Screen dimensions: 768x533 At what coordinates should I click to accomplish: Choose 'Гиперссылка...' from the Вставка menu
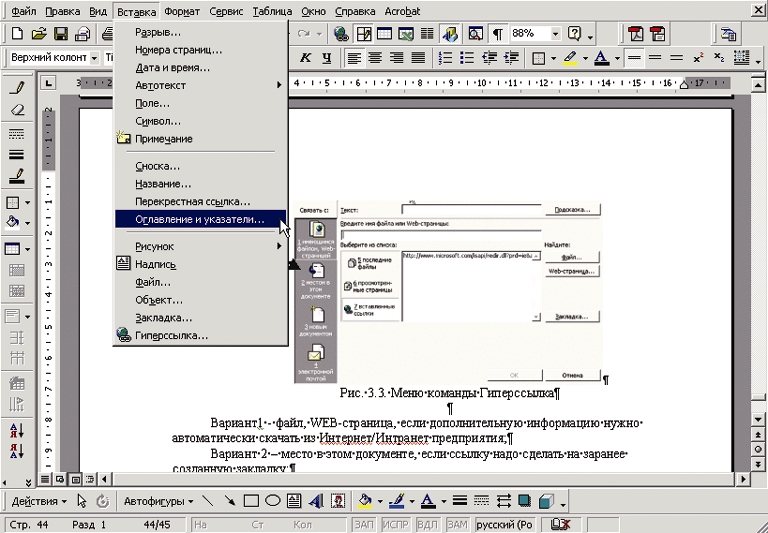click(200, 336)
